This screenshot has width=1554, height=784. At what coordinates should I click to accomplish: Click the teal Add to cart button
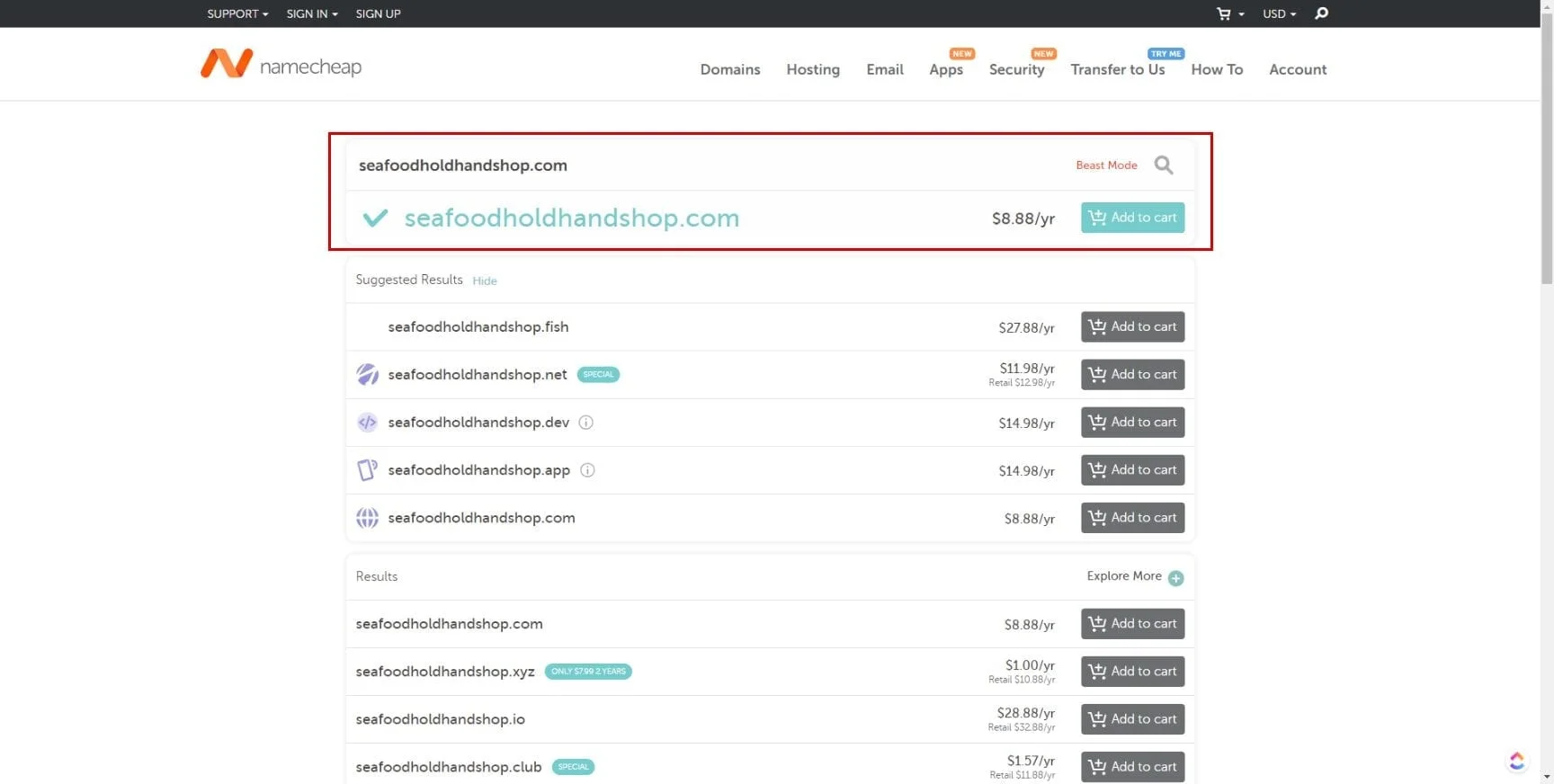point(1132,218)
